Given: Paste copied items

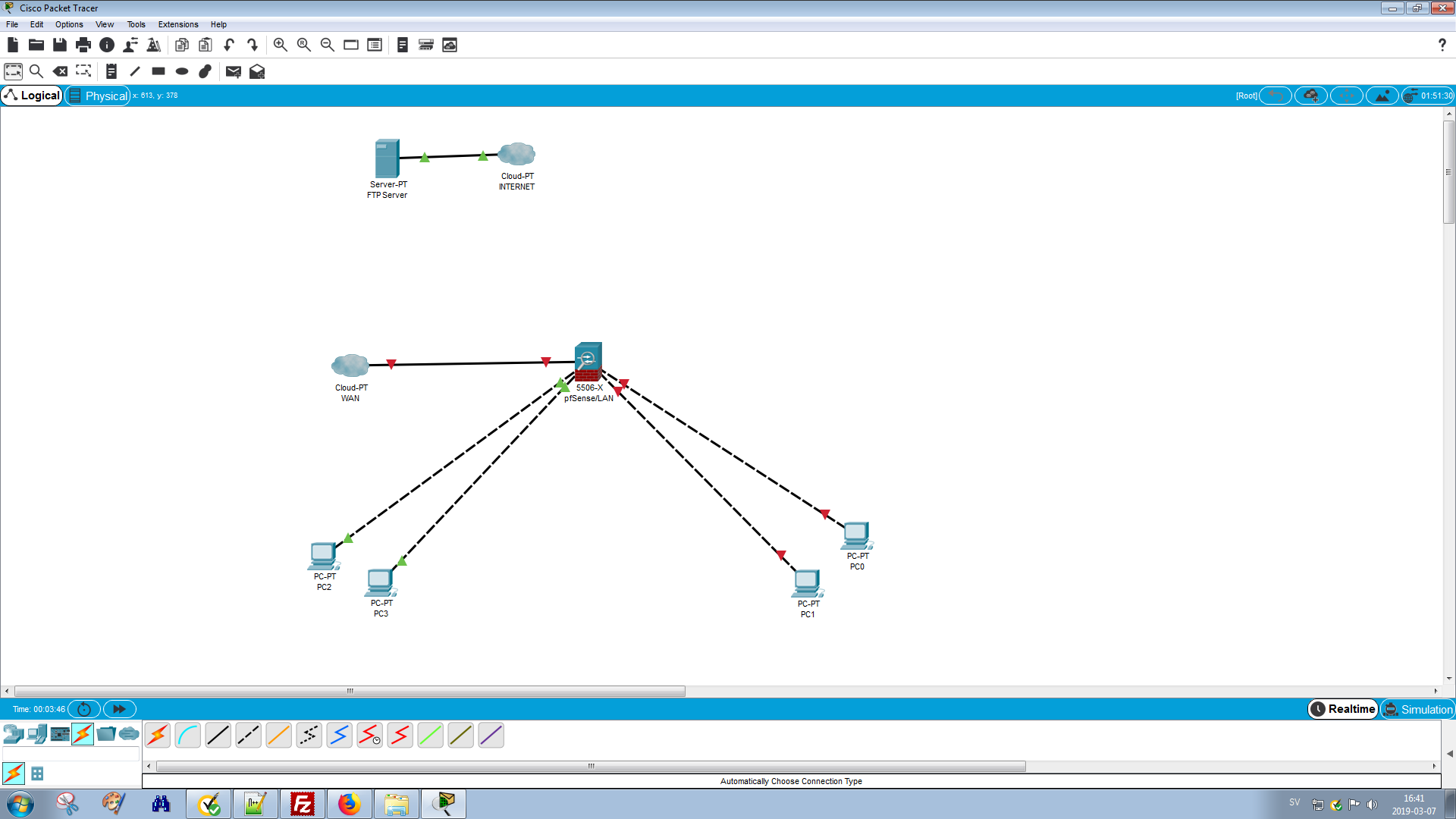Looking at the screenshot, I should tap(205, 45).
